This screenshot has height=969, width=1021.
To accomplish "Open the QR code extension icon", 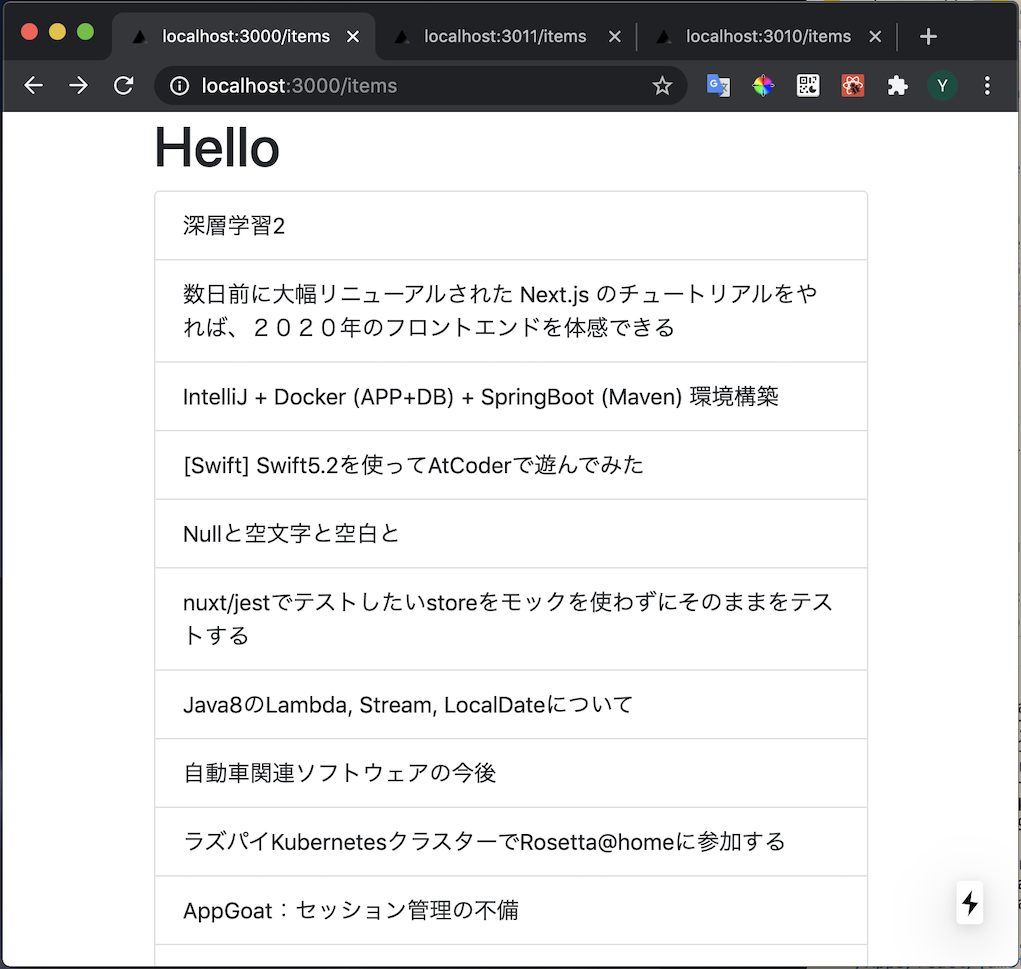I will (x=808, y=85).
